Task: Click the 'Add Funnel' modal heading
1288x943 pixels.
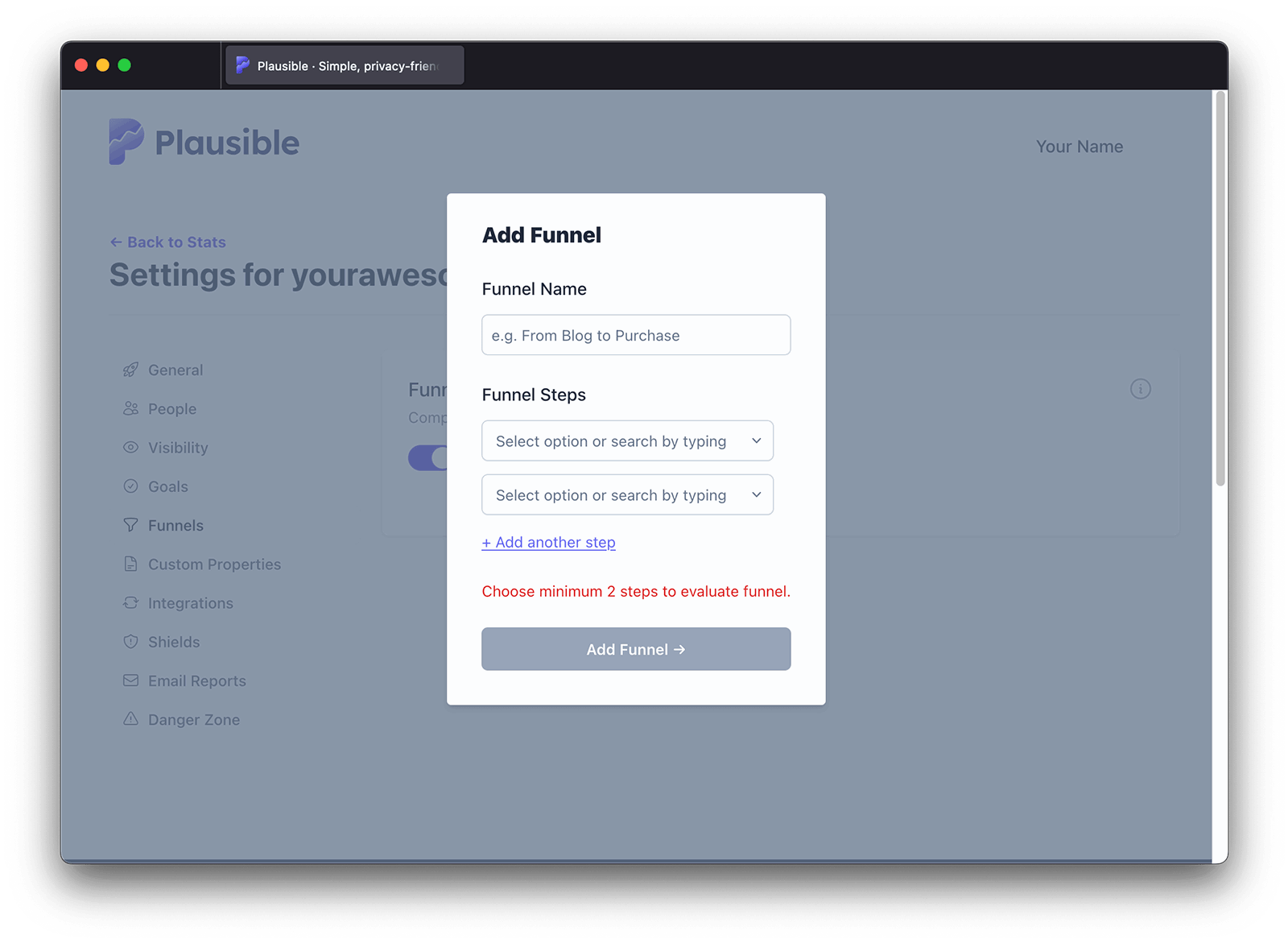Action: [542, 235]
